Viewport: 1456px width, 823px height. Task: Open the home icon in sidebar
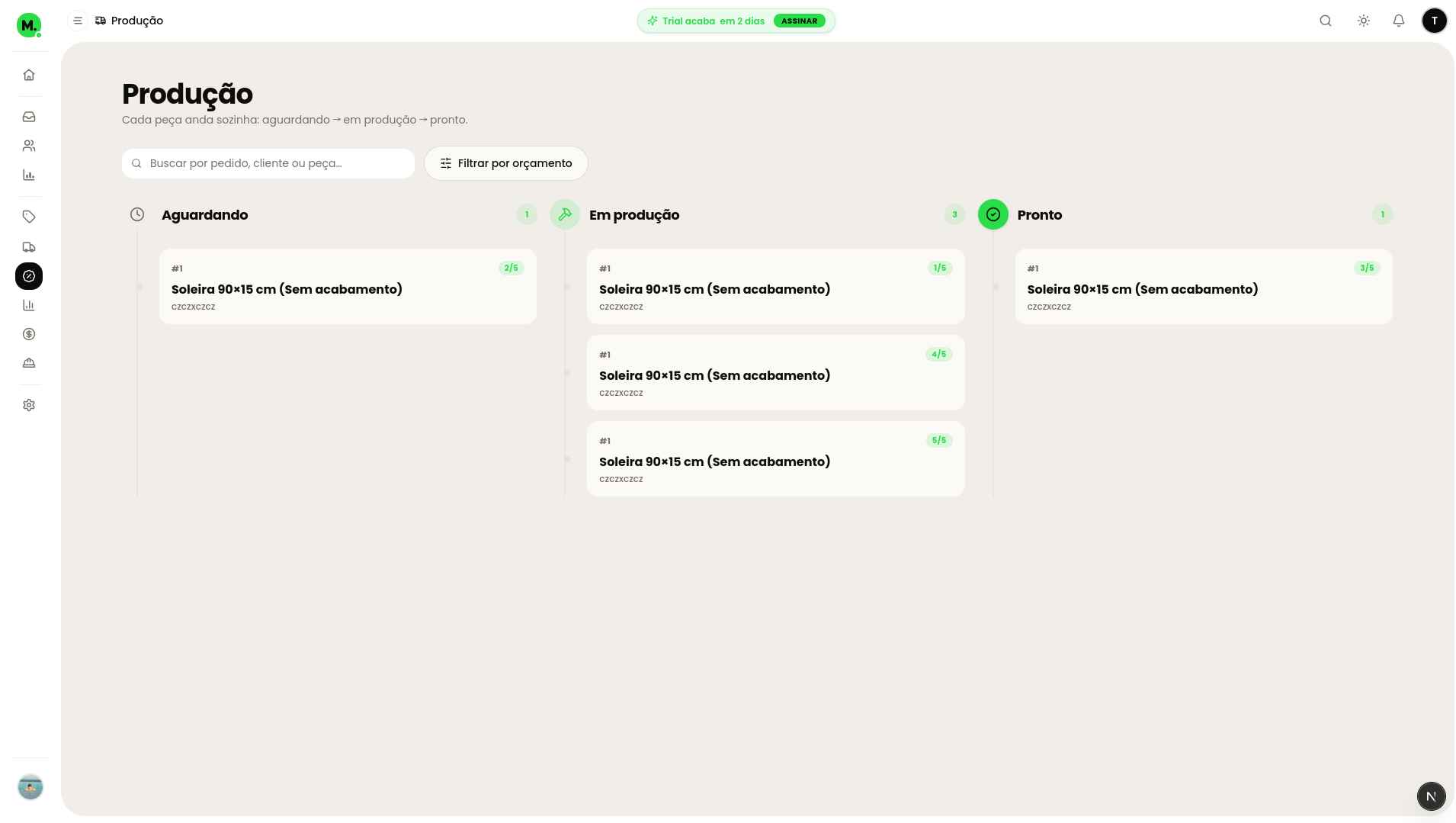point(29,75)
